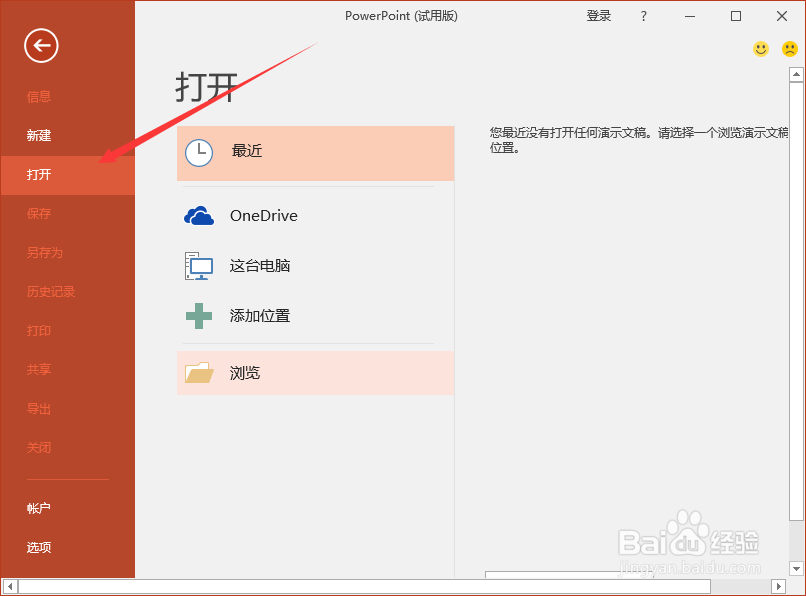The image size is (806, 596).
Task: Click the OneDrive cloud icon
Action: pyautogui.click(x=199, y=216)
